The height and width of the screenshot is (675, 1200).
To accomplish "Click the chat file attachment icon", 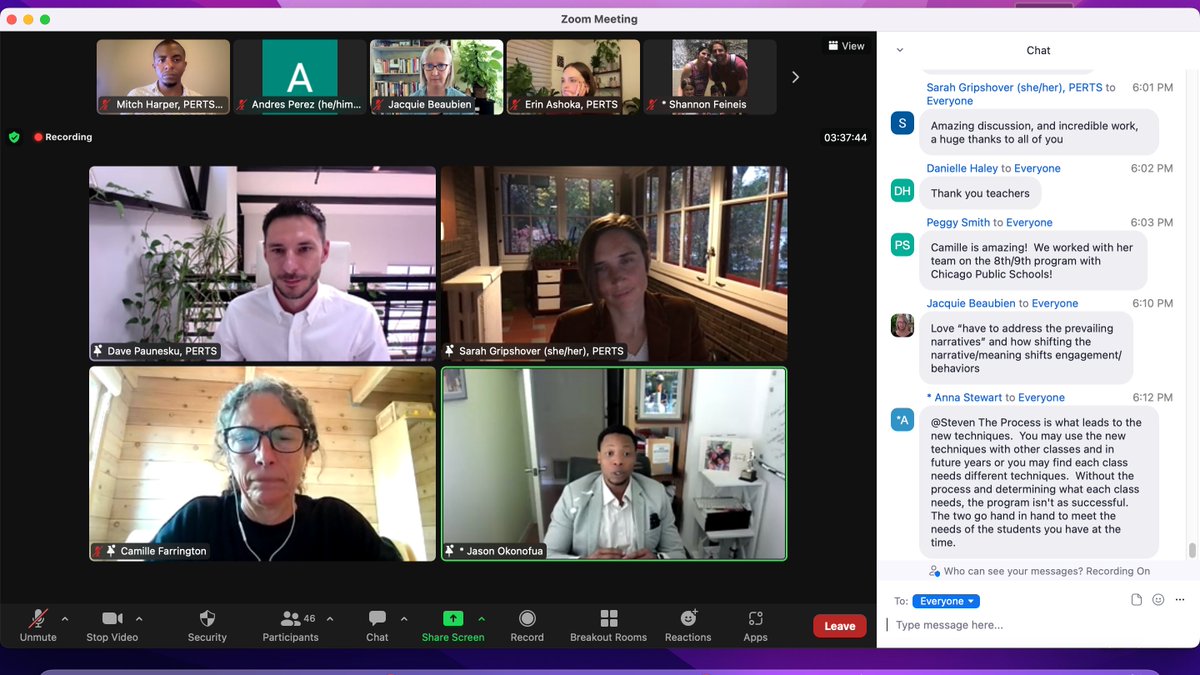I will pyautogui.click(x=1137, y=600).
